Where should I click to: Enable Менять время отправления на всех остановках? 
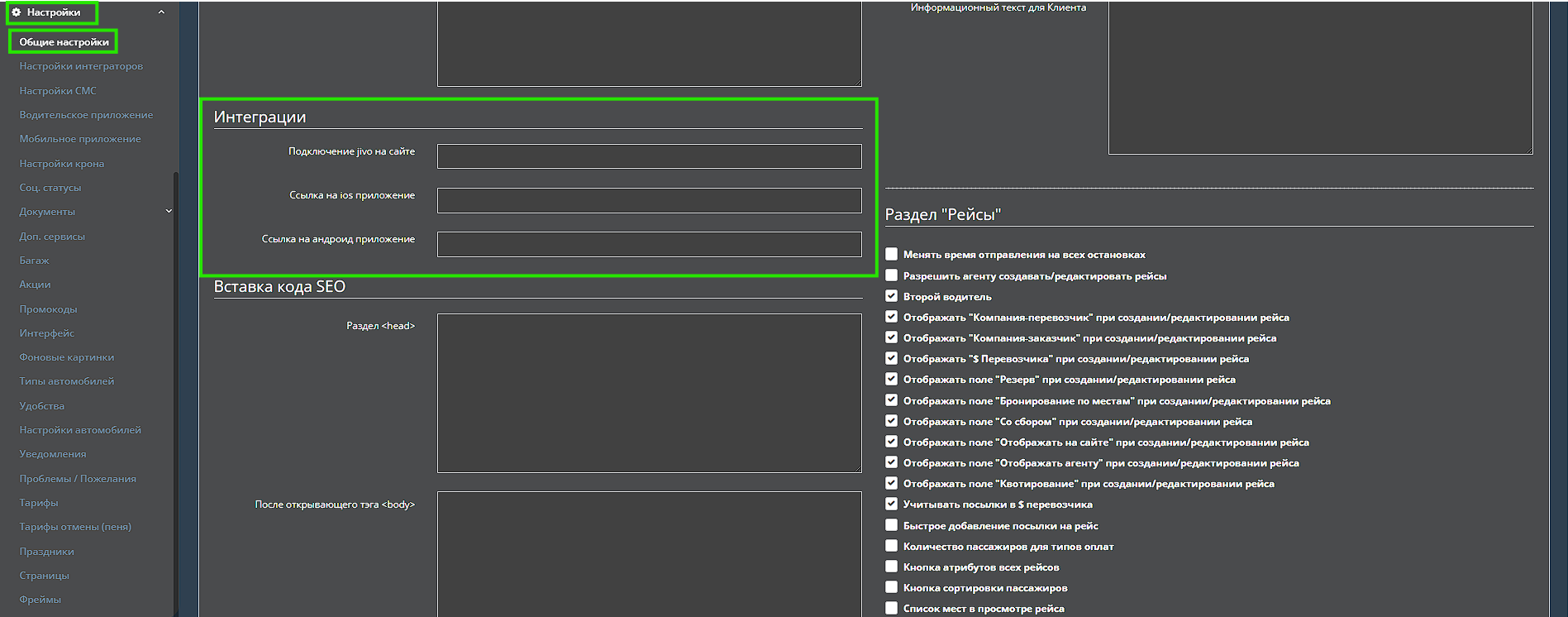point(891,255)
